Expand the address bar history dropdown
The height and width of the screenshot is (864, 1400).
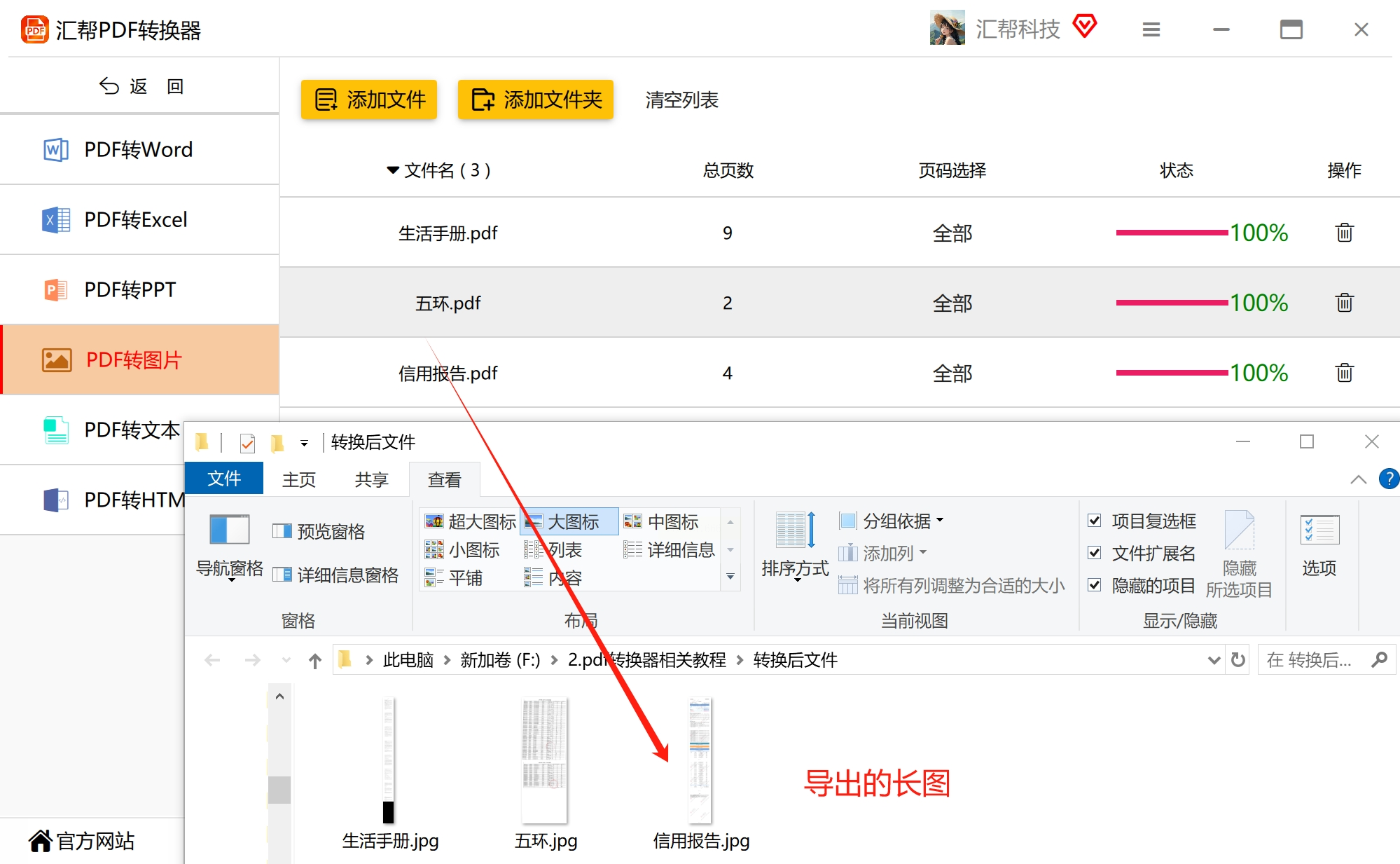pyautogui.click(x=1214, y=660)
